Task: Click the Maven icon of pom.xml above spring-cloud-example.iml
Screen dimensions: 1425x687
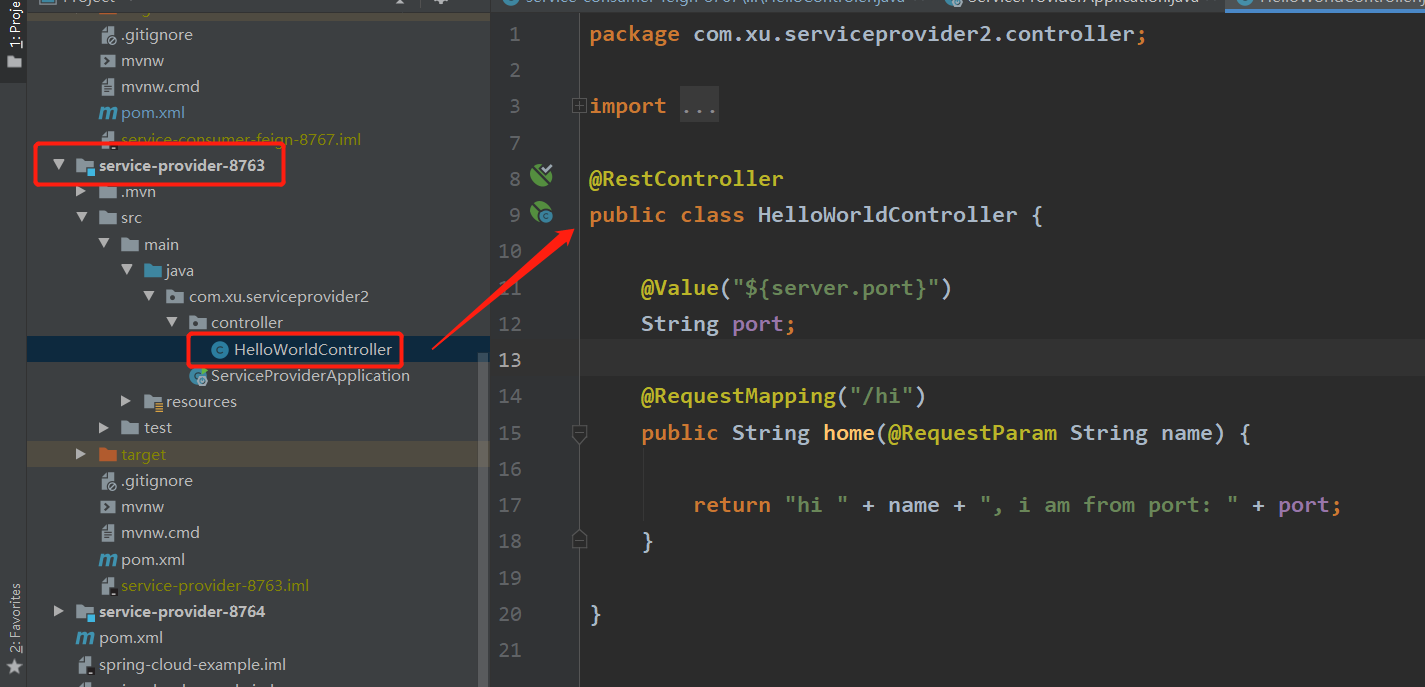Action: pos(85,638)
